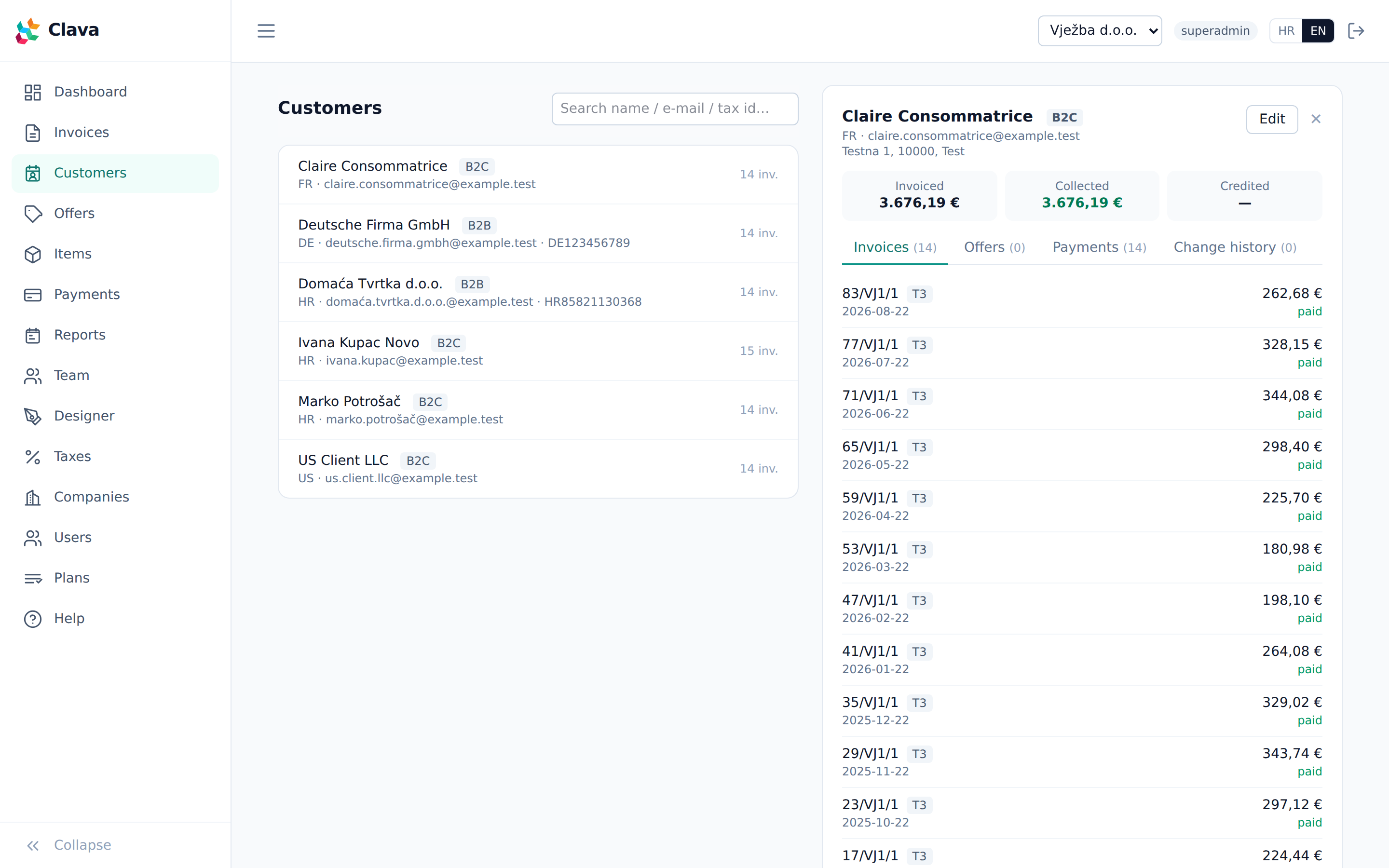This screenshot has height=868, width=1389.
Task: Open the Customers menu item
Action: [115, 173]
